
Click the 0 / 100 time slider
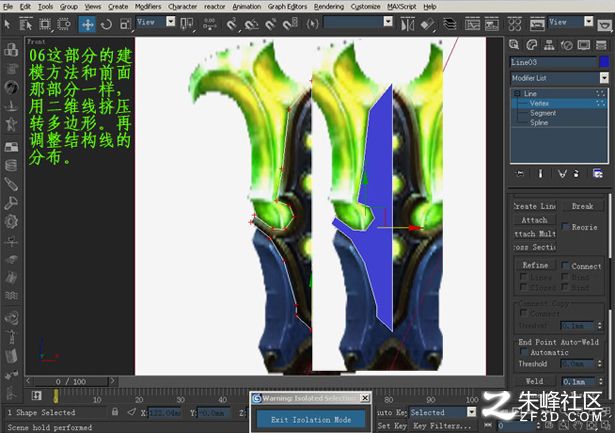(x=71, y=382)
